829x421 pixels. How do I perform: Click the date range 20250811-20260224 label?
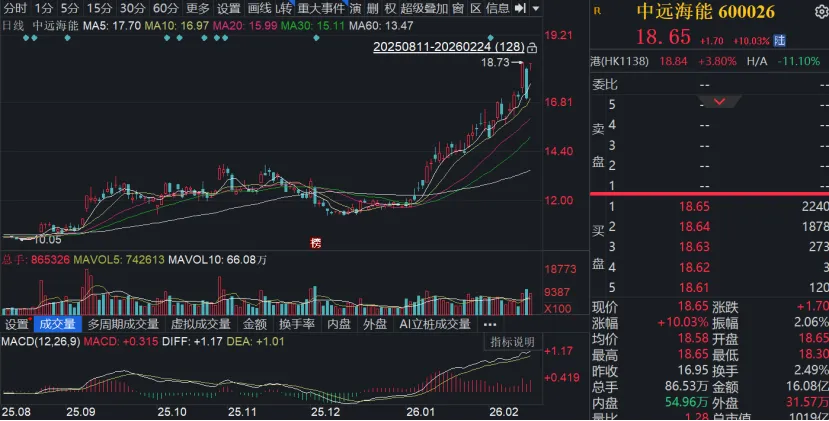[449, 47]
